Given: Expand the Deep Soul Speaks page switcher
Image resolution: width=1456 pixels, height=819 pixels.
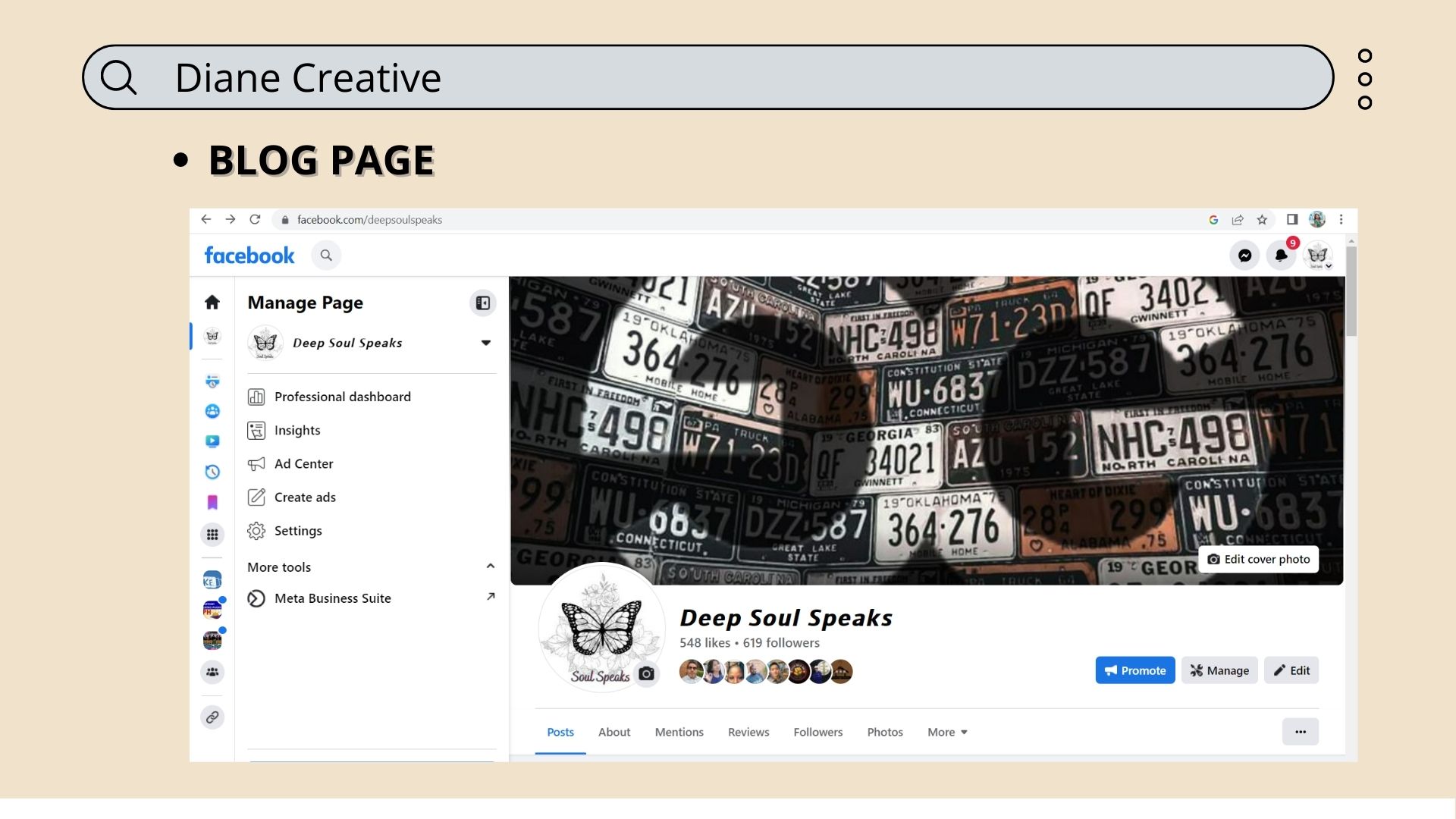Looking at the screenshot, I should tap(485, 343).
